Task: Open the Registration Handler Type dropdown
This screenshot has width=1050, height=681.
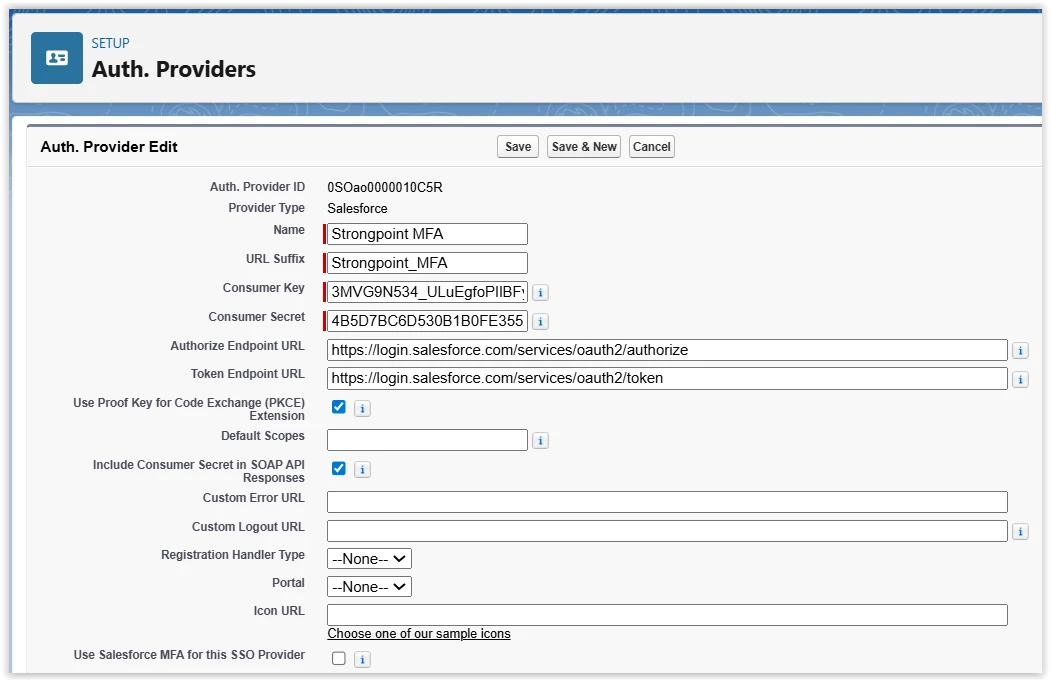Action: (x=369, y=559)
